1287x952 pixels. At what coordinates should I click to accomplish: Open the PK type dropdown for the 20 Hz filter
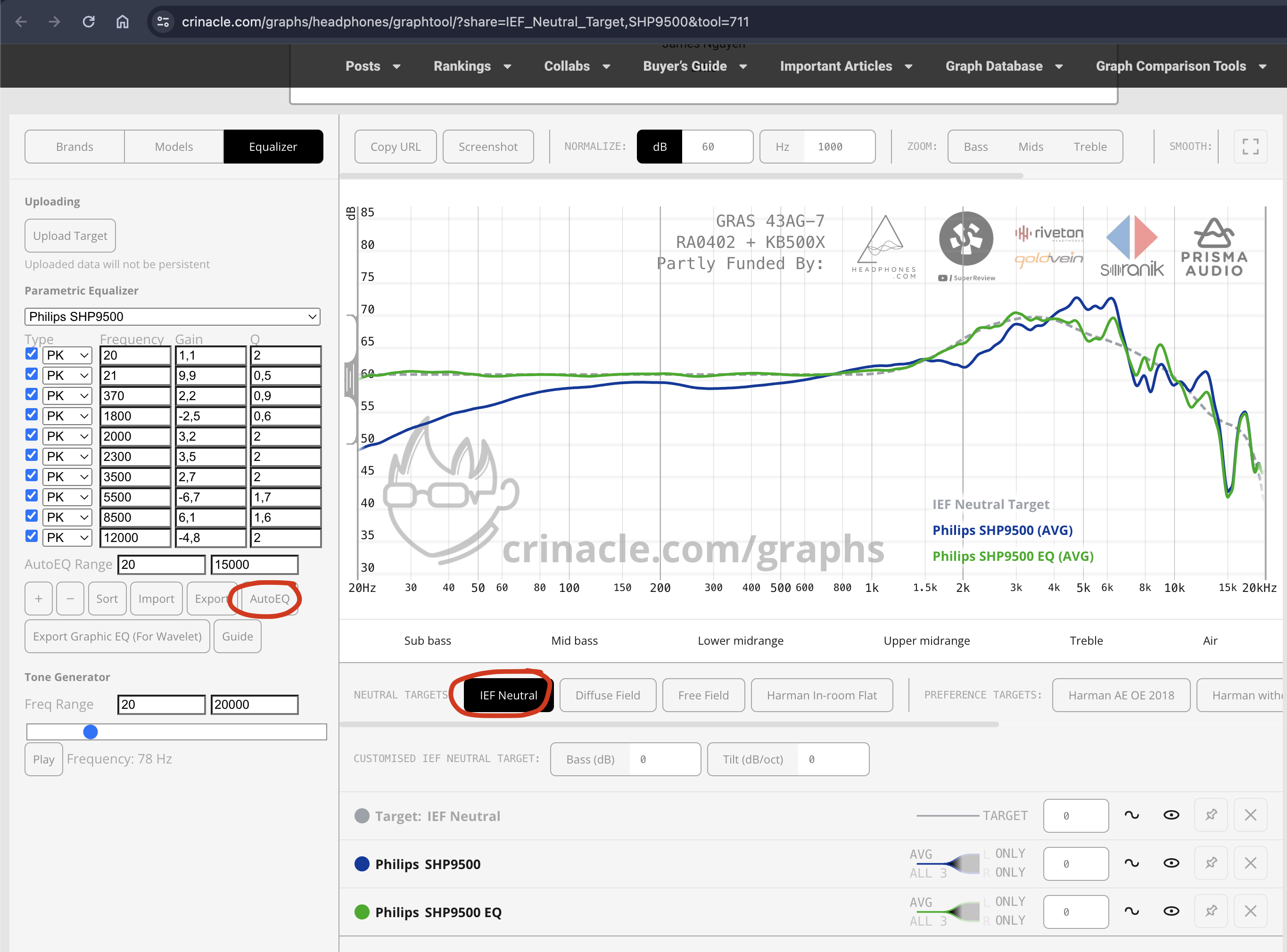[67, 355]
